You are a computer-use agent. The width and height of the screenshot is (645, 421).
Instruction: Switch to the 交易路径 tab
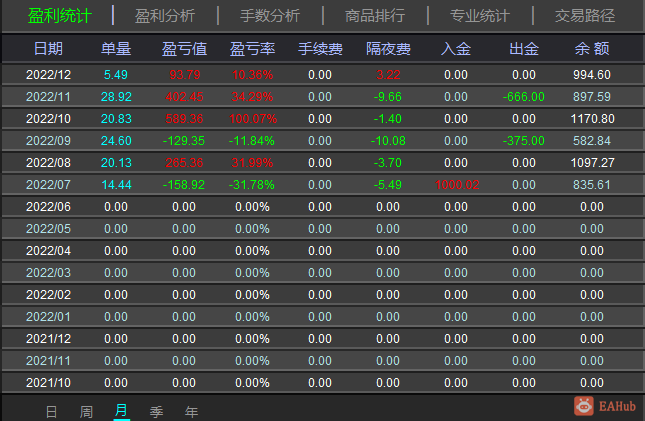[585, 16]
